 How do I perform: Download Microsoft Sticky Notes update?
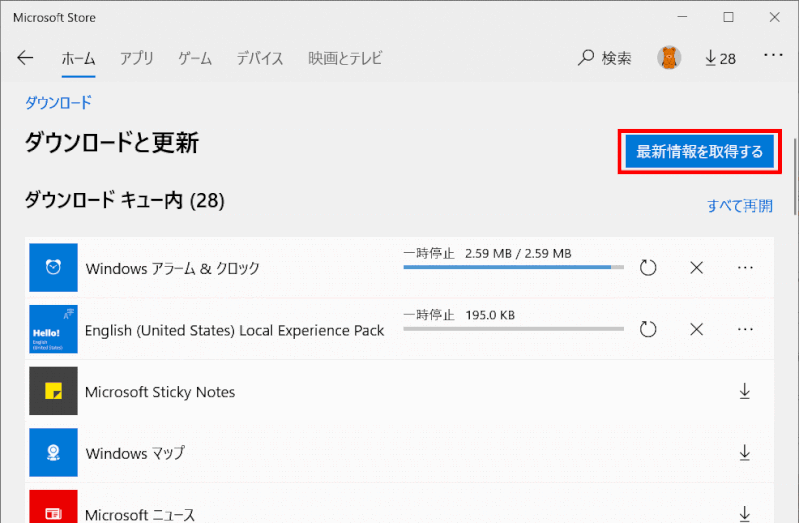click(x=744, y=391)
